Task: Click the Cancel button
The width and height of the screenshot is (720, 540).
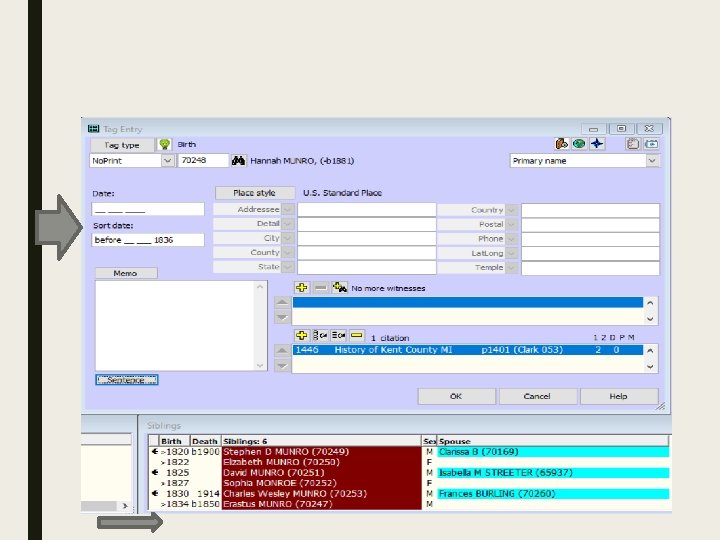Action: pyautogui.click(x=537, y=396)
